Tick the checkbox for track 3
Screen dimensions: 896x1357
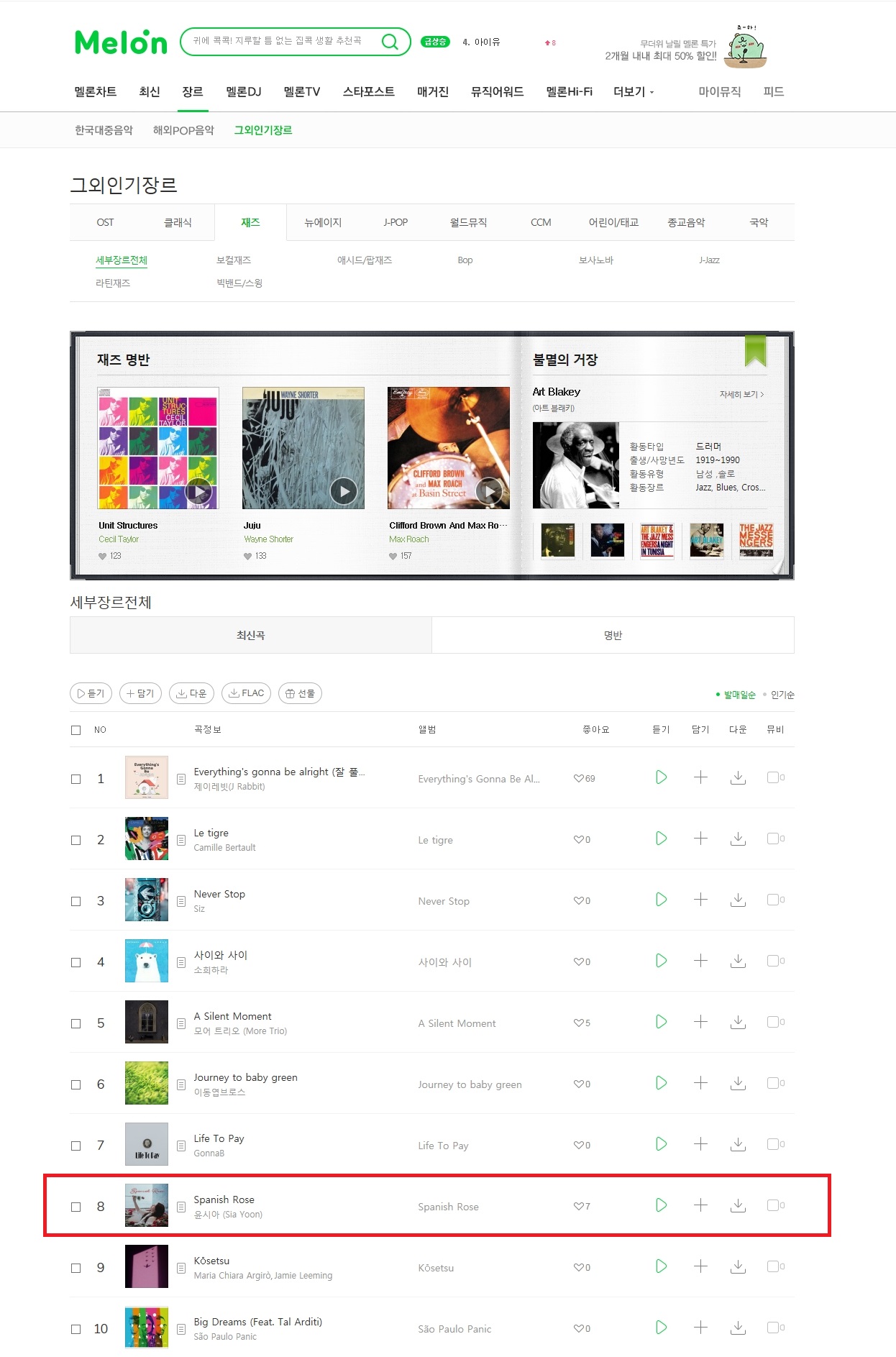pyautogui.click(x=76, y=901)
